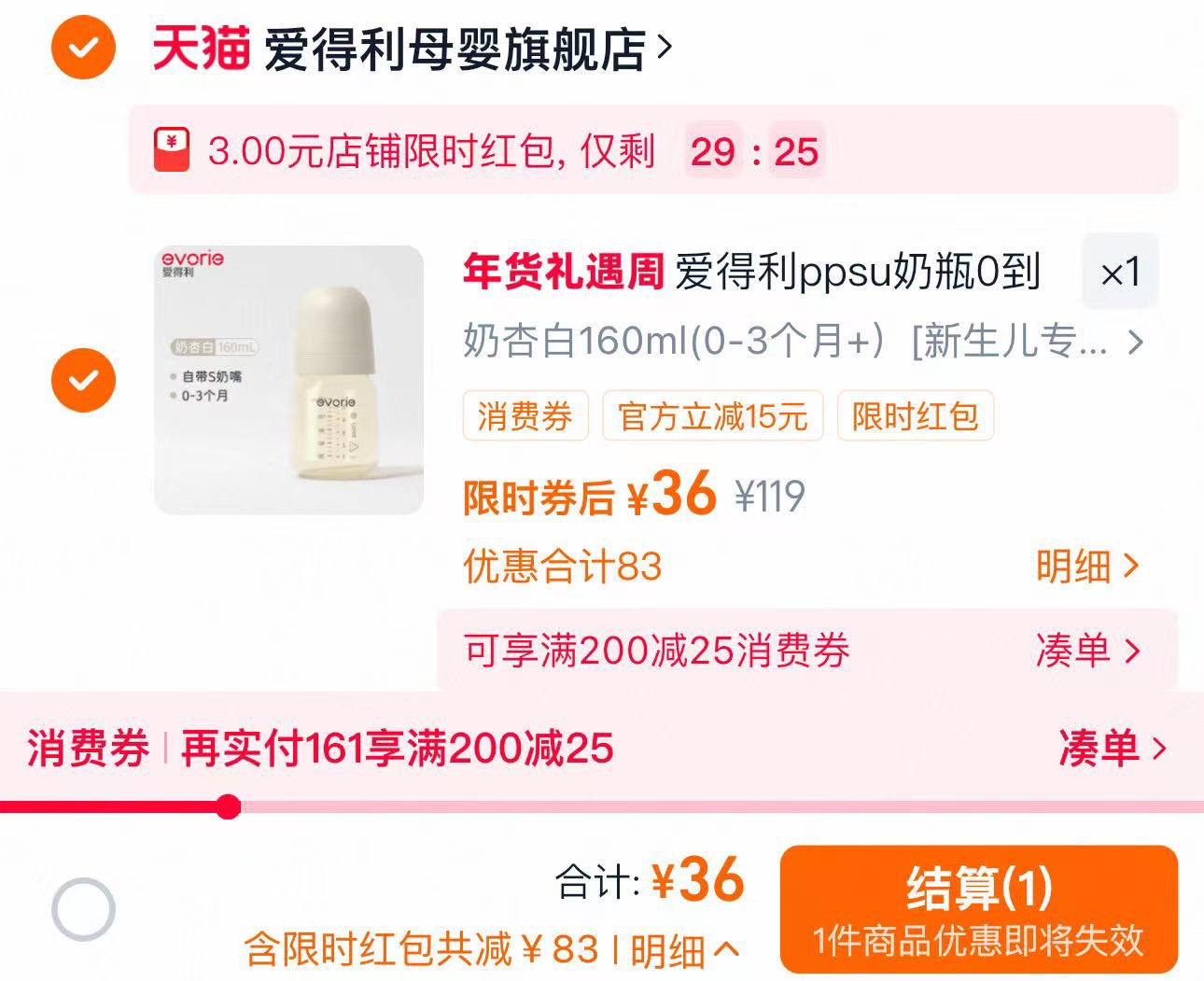Screen dimensions: 1204x981
Task: Tap 凑单 in the 消费券 progress banner
Action: click(1113, 748)
